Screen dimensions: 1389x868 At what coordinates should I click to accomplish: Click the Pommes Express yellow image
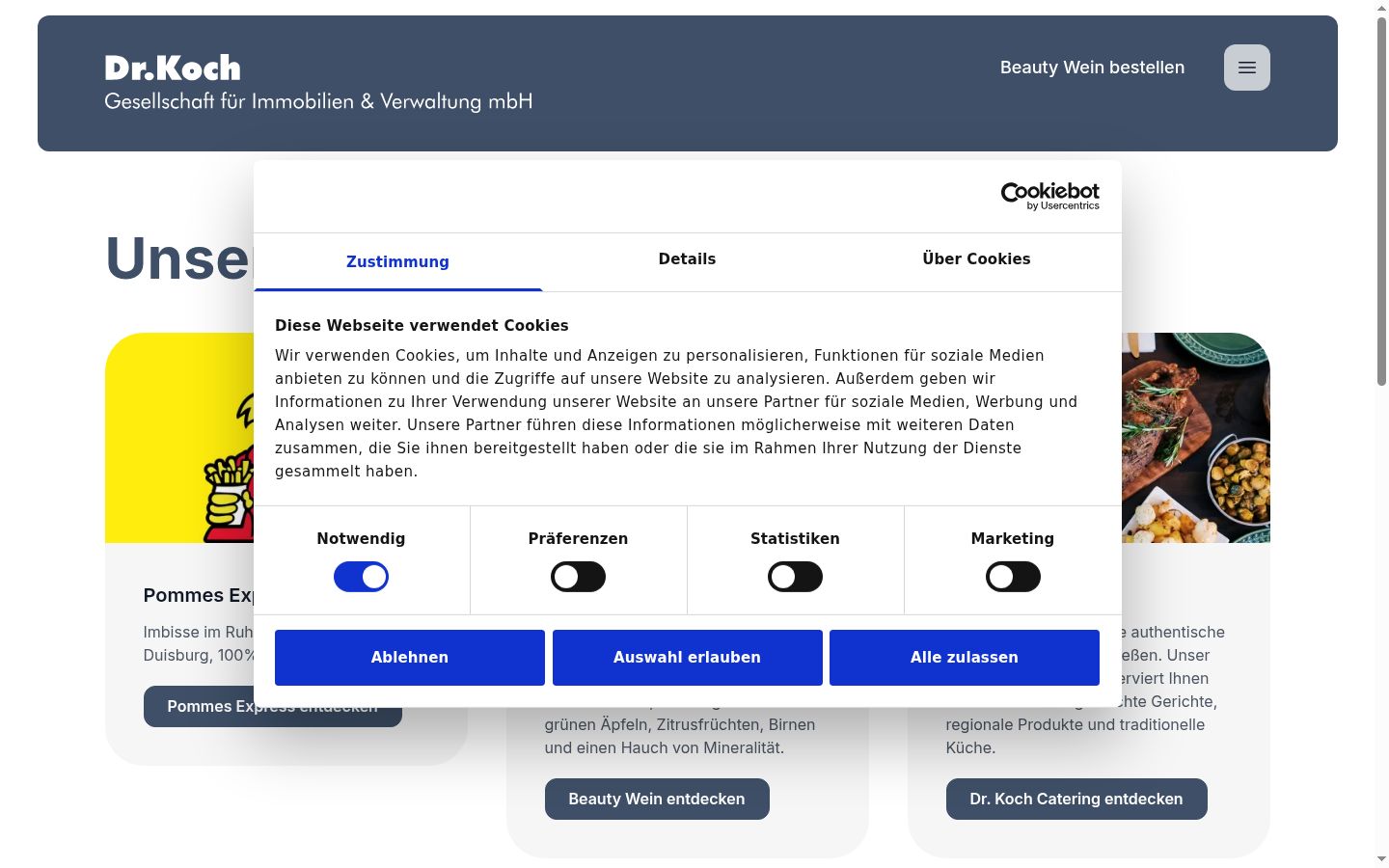click(179, 438)
